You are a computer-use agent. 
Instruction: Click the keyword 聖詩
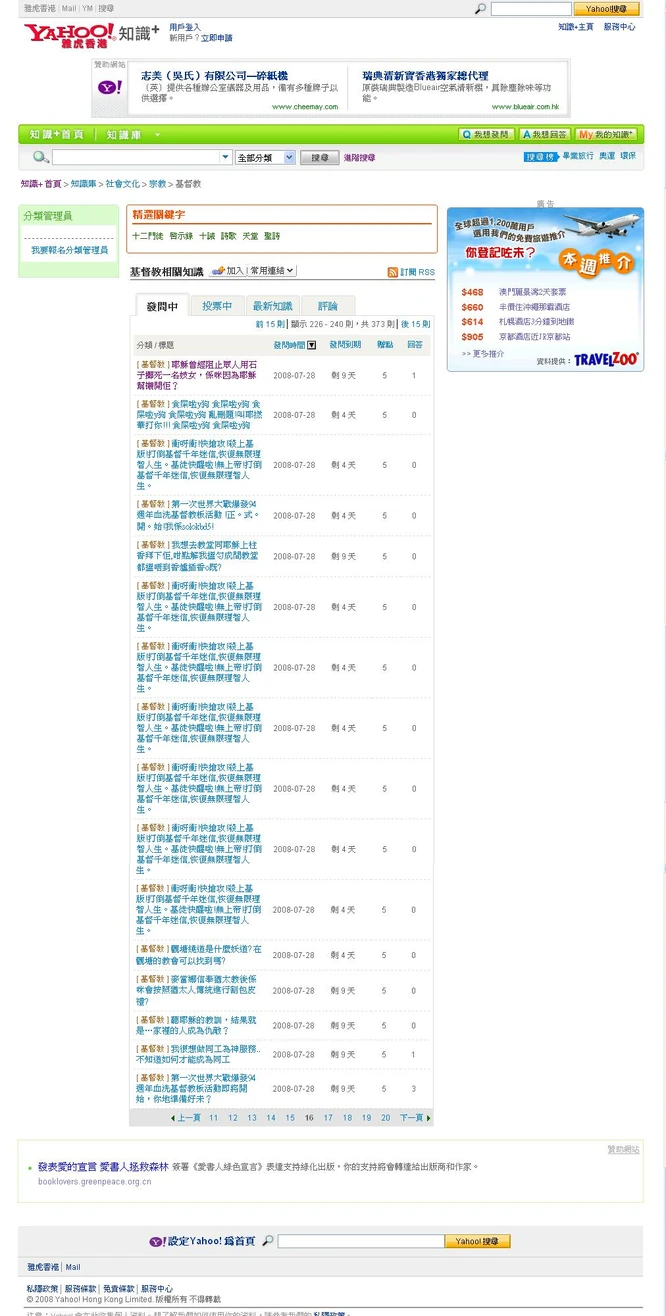point(272,236)
